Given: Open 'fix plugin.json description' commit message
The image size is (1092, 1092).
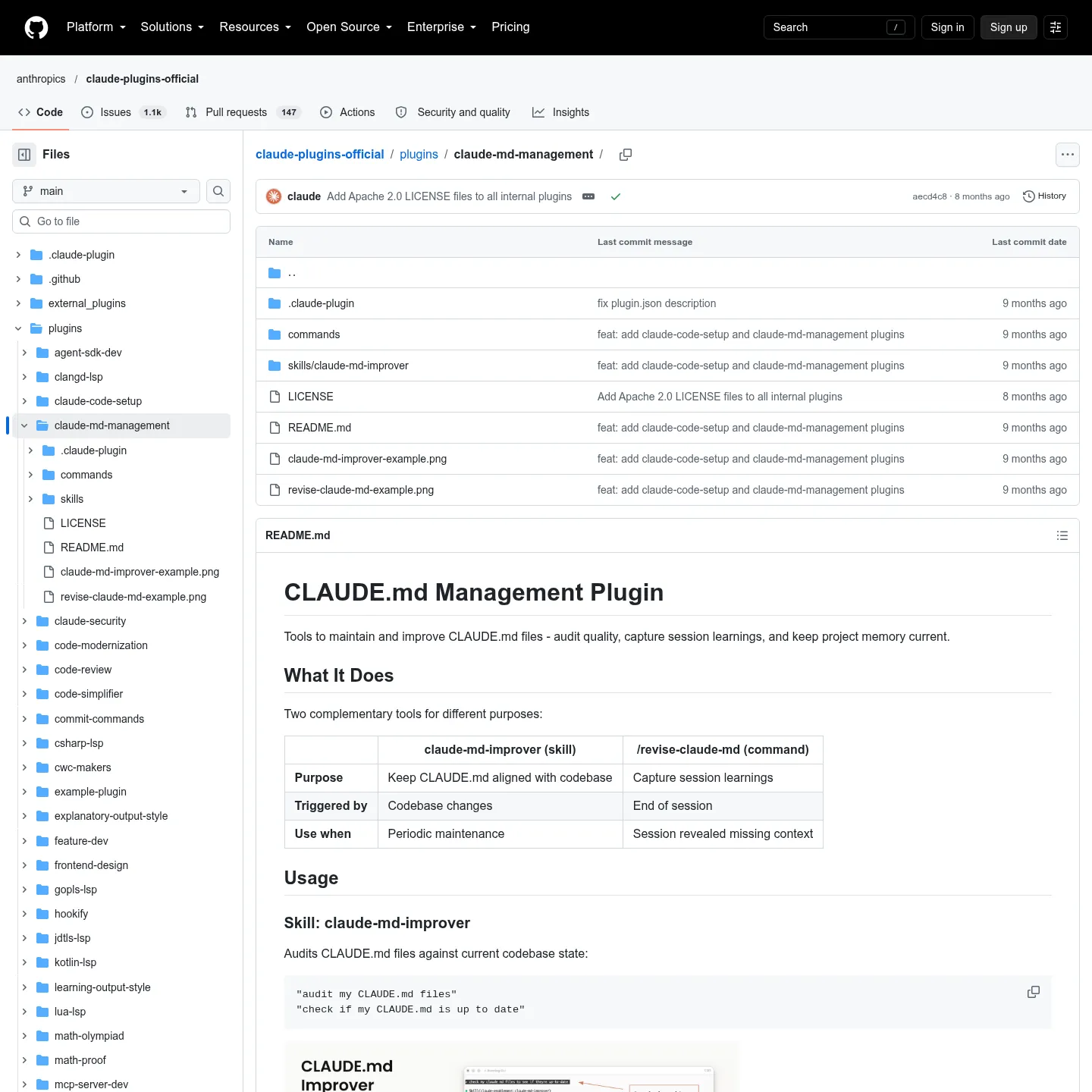Looking at the screenshot, I should tap(657, 303).
